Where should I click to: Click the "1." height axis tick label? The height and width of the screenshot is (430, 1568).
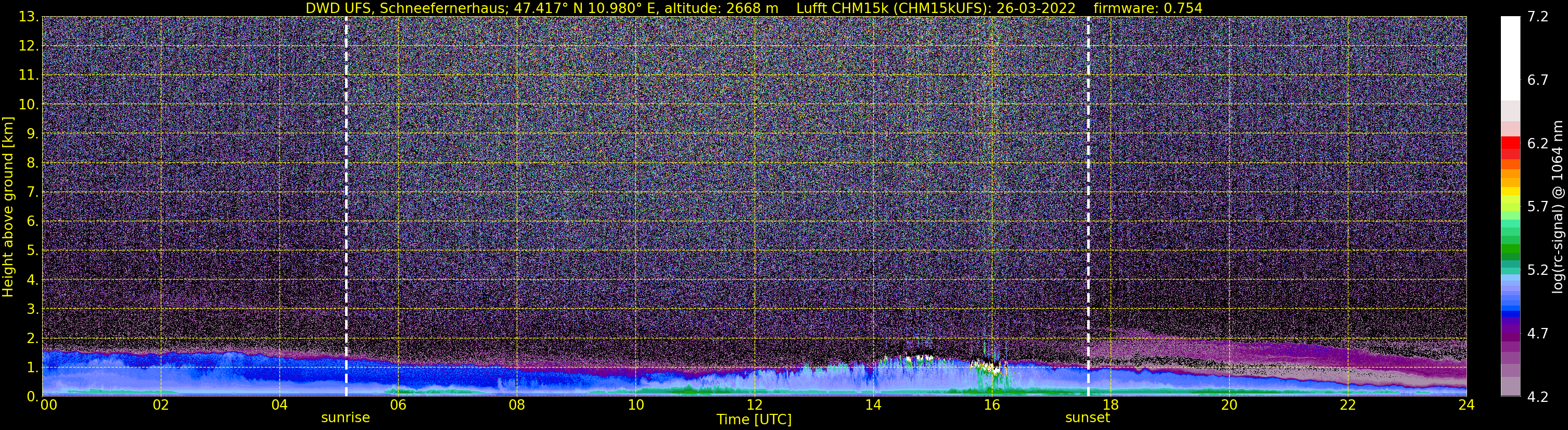coord(32,367)
